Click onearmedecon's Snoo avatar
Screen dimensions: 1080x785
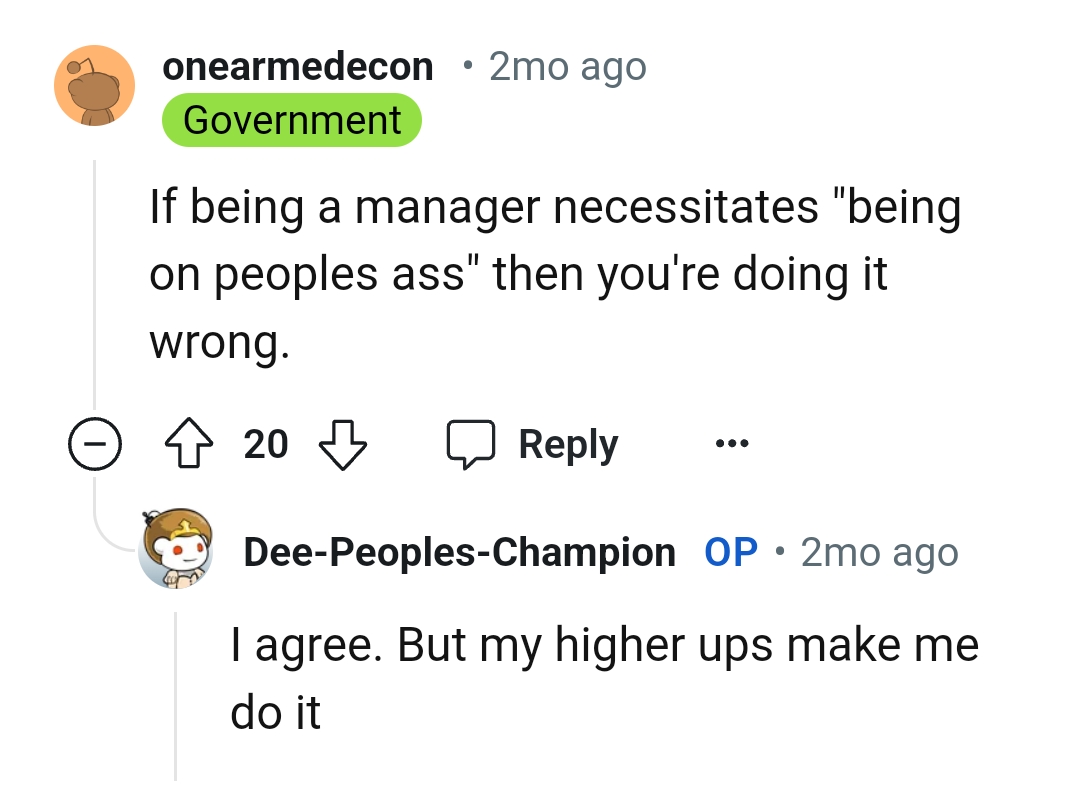[94, 85]
